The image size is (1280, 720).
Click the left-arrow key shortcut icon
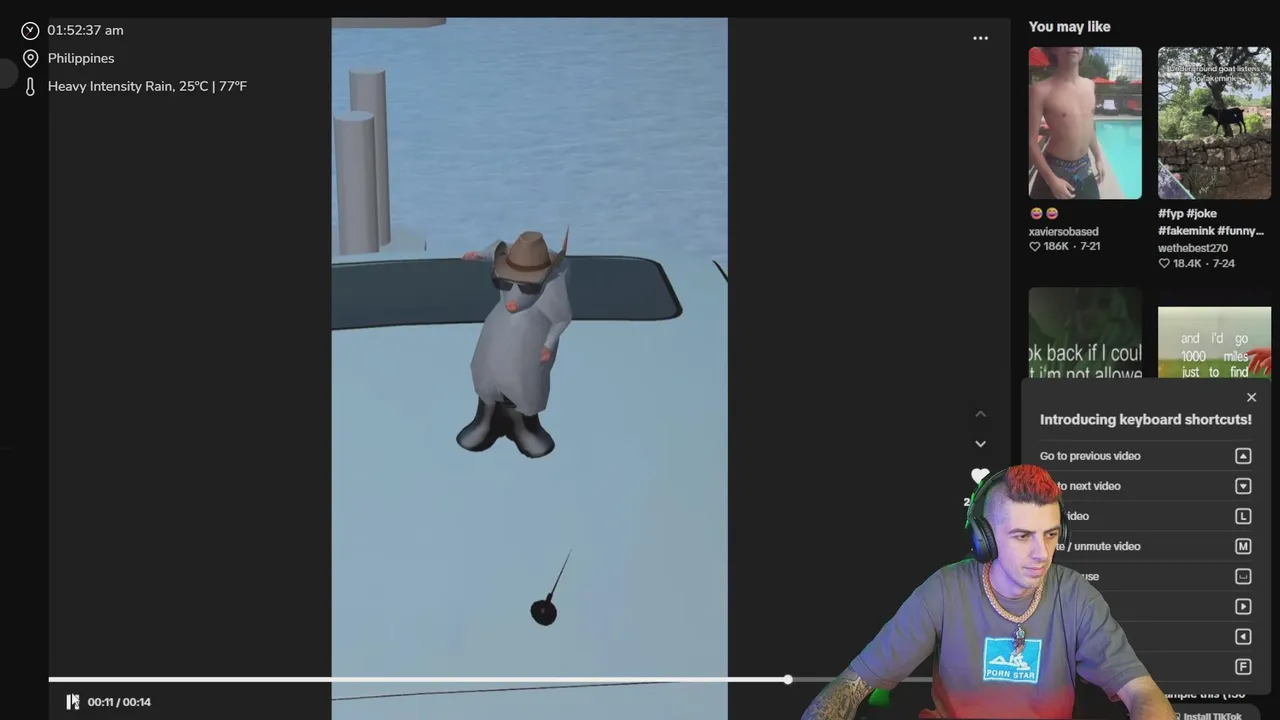(1243, 636)
